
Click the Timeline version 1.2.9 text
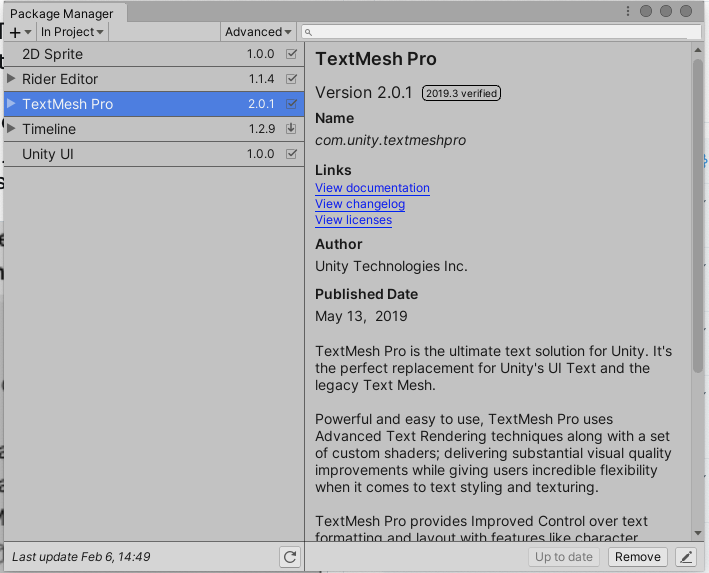pyautogui.click(x=262, y=129)
